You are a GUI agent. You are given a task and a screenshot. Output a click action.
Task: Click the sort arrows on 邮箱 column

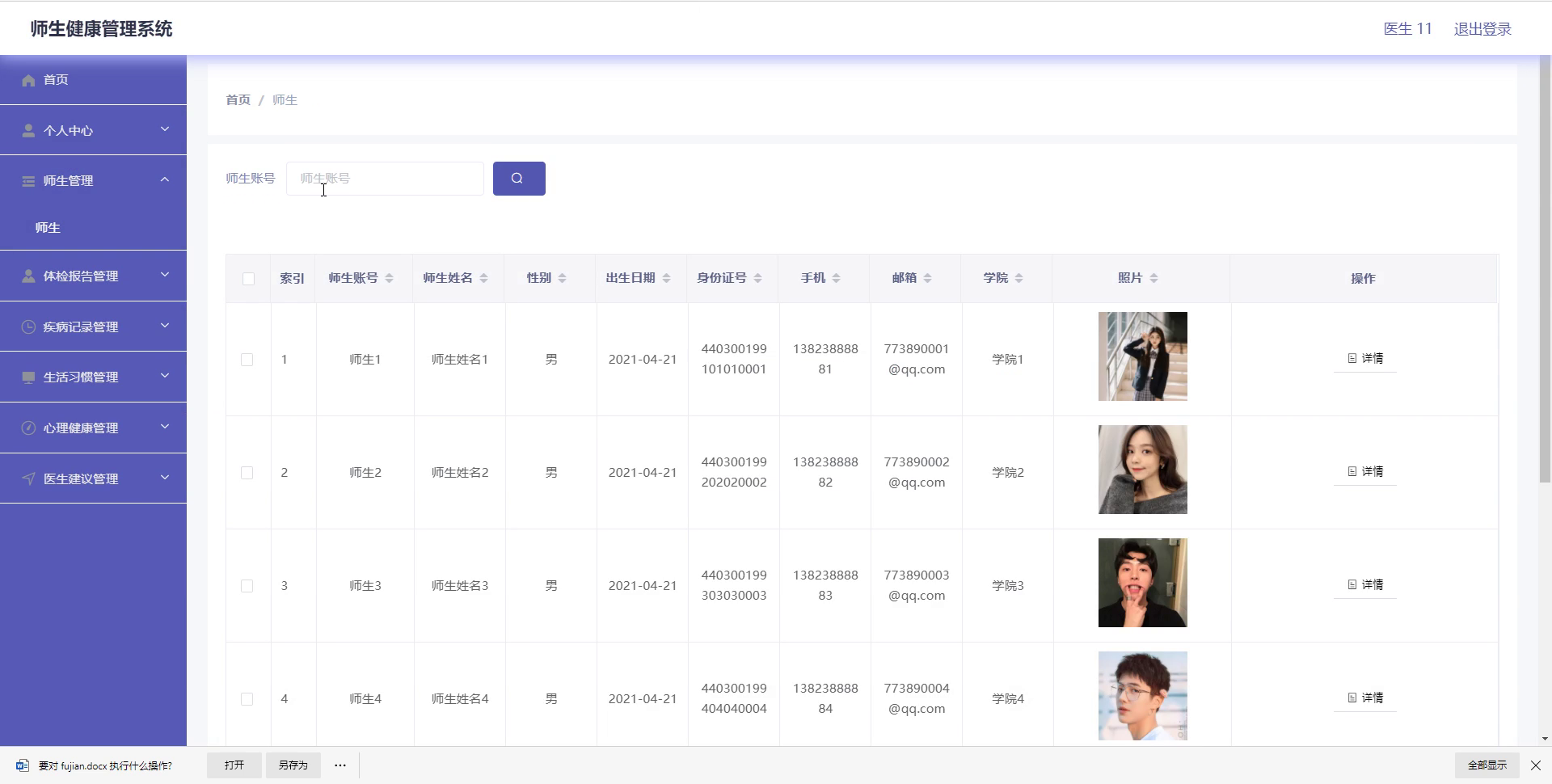click(927, 278)
